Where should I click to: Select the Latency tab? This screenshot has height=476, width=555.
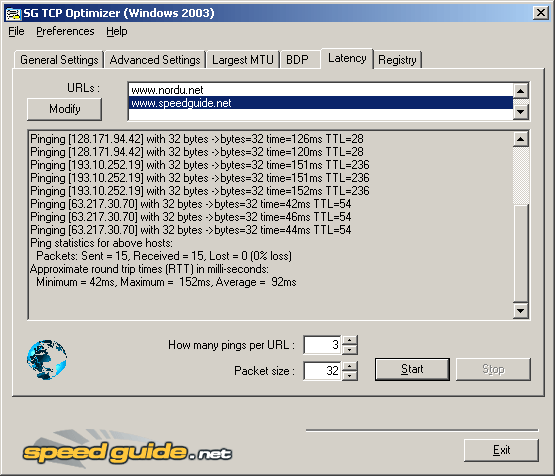[x=347, y=58]
